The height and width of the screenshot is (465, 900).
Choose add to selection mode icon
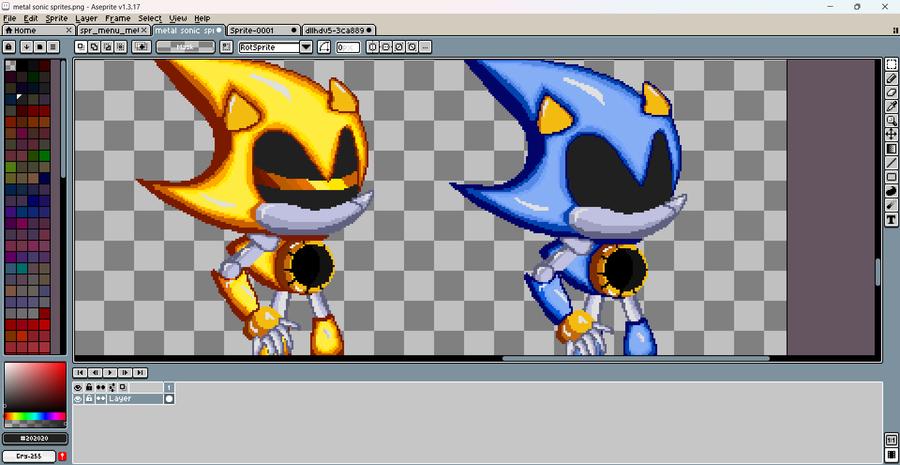[95, 47]
